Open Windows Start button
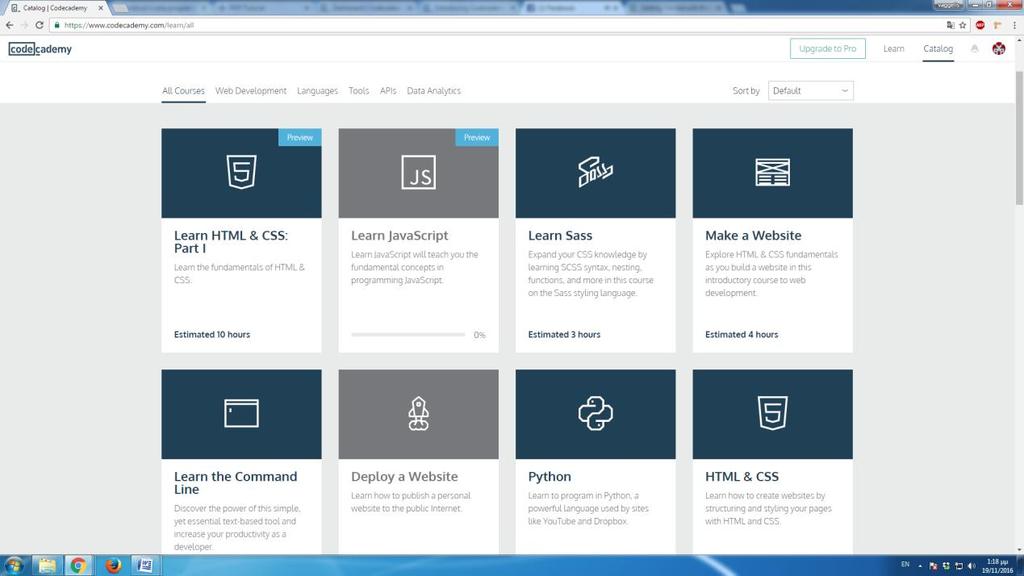Screen dimensions: 1024x576 14,565
